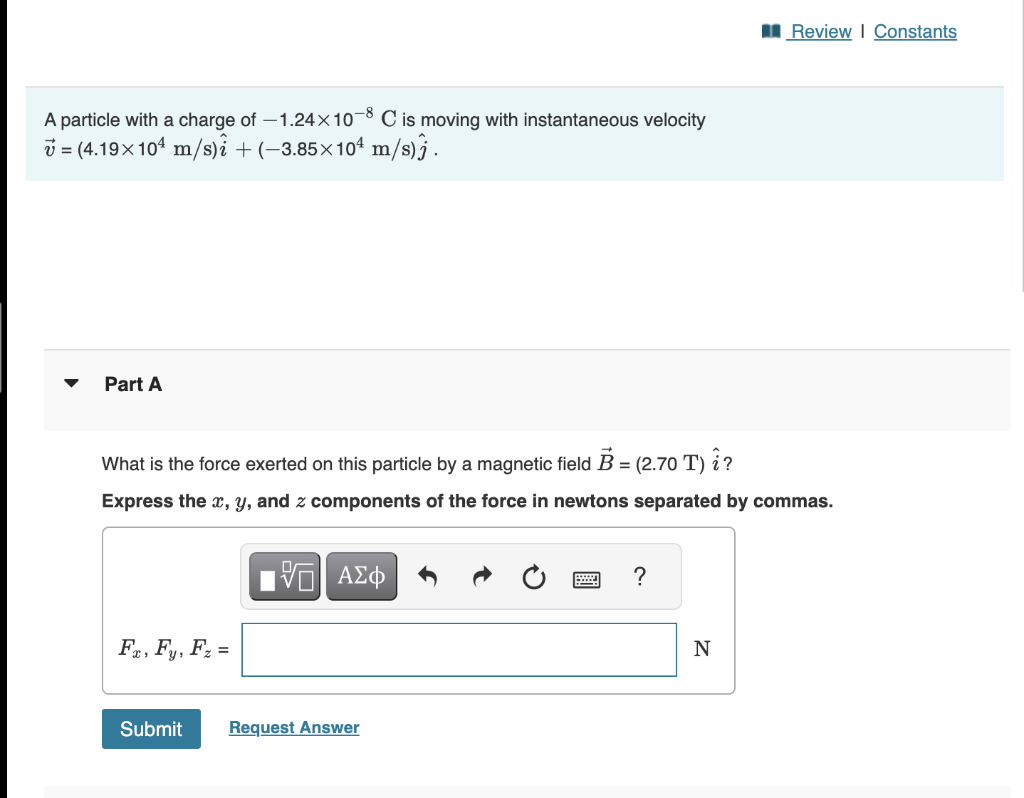Click inside the Fx, Fy, Fz answer box
Image resolution: width=1024 pixels, height=798 pixels.
tap(458, 649)
